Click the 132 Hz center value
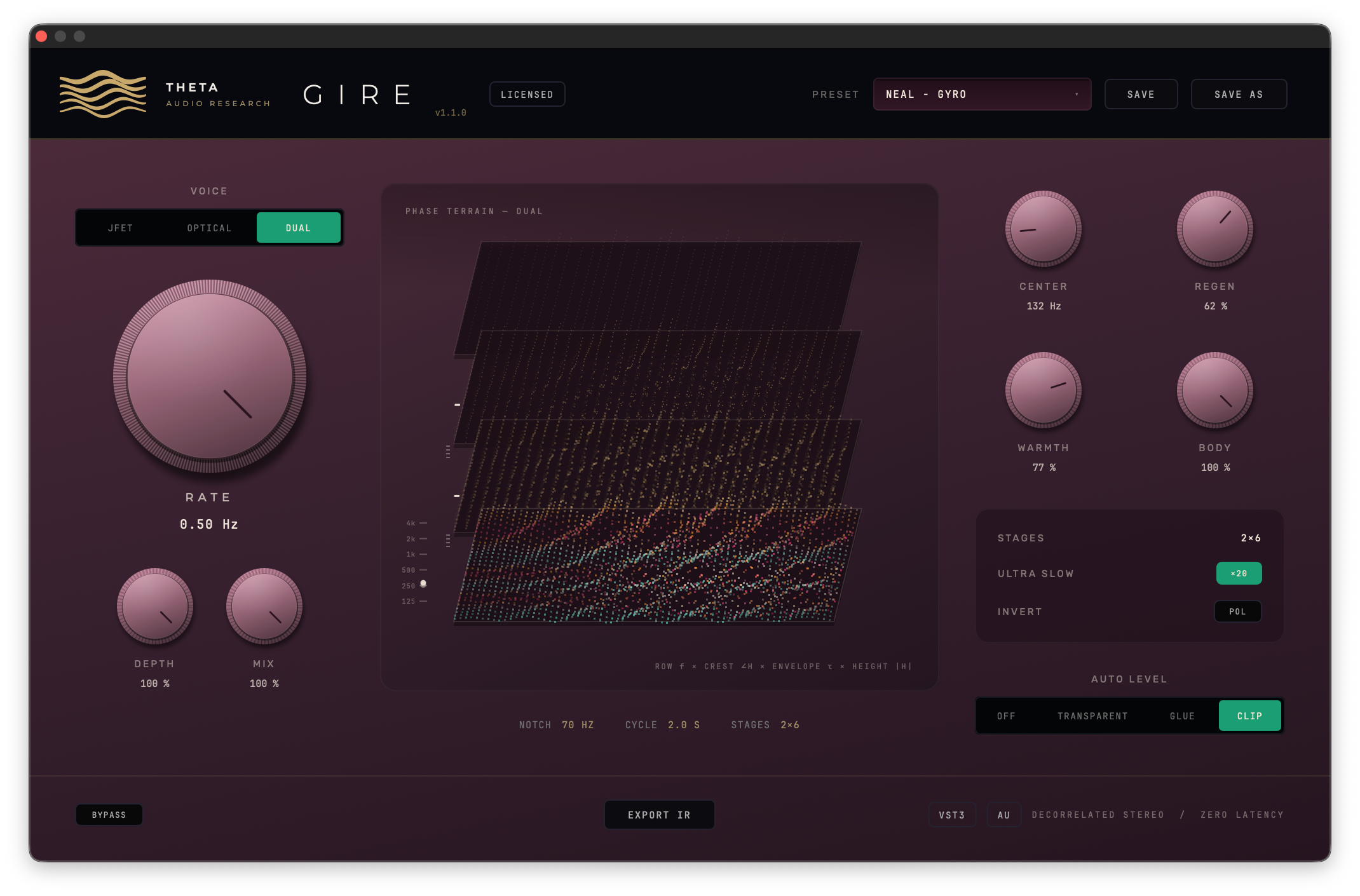 point(1044,306)
